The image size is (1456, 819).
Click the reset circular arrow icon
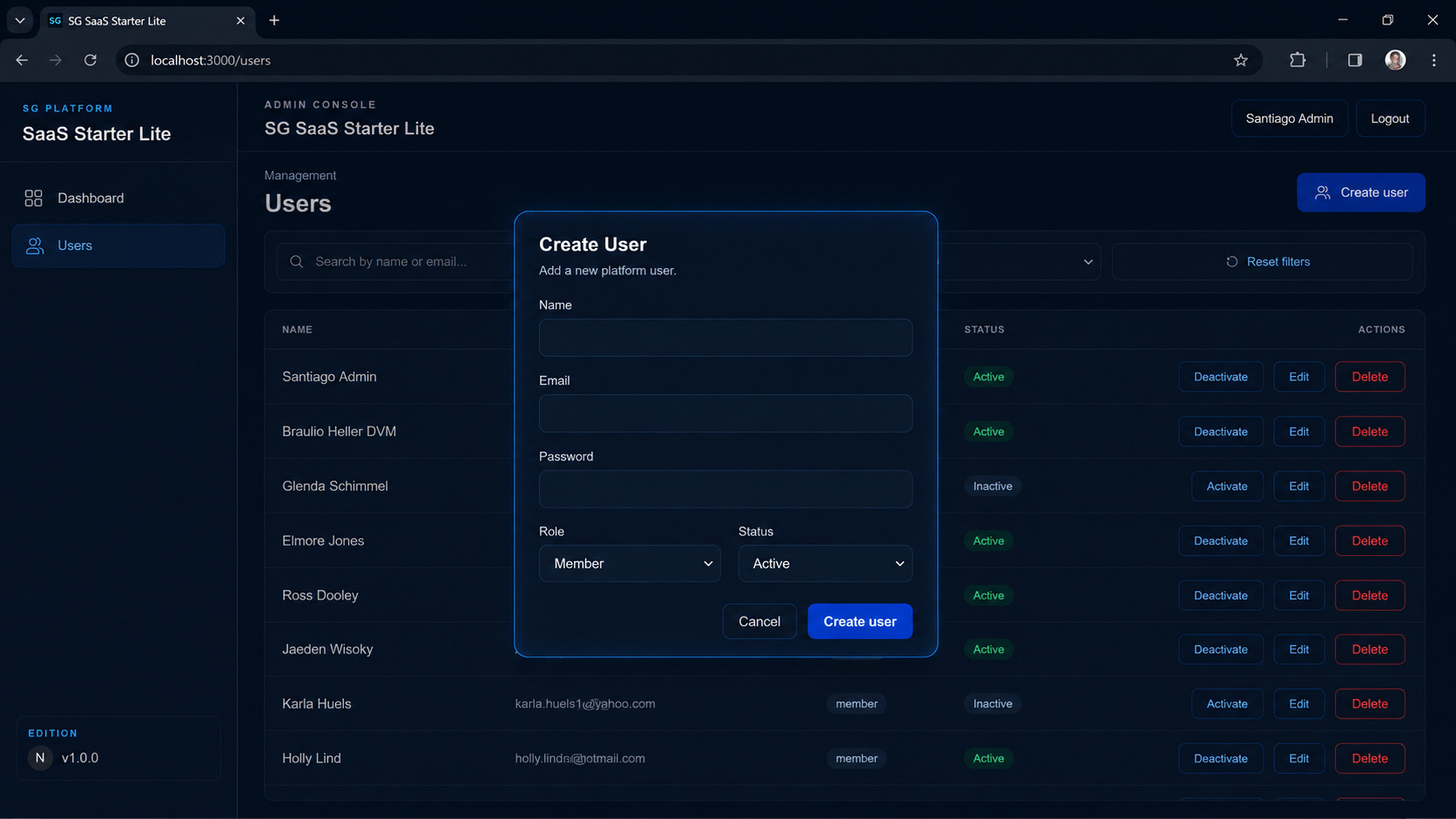pos(1232,262)
